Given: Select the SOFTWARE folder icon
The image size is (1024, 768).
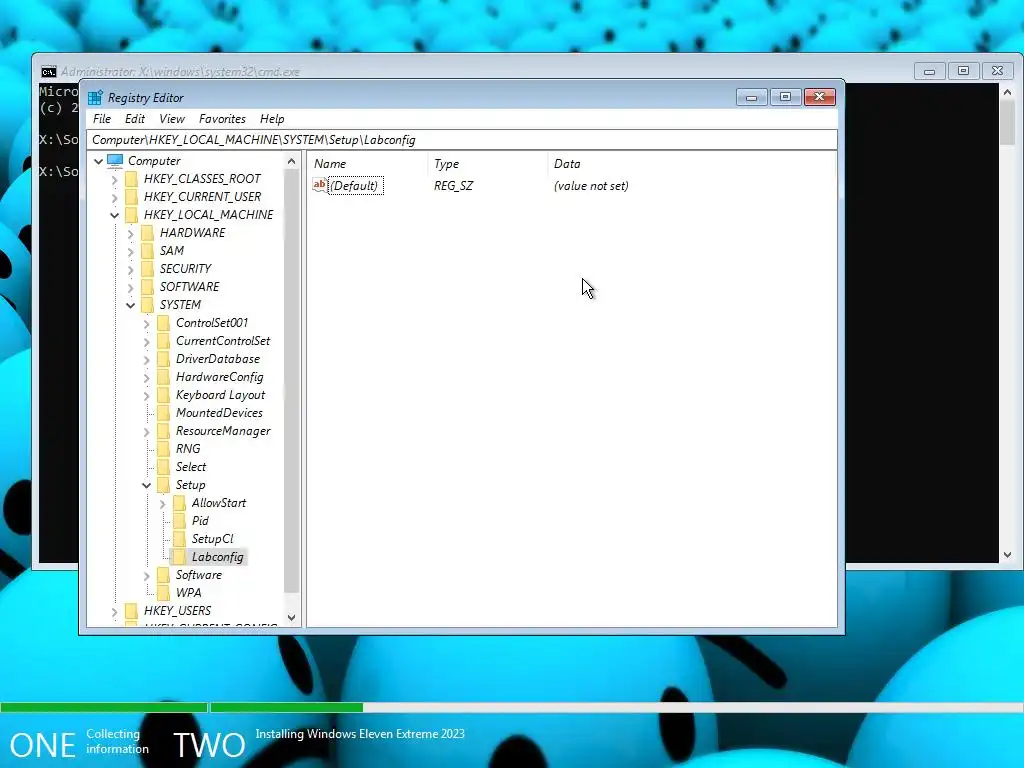Looking at the screenshot, I should (x=148, y=287).
